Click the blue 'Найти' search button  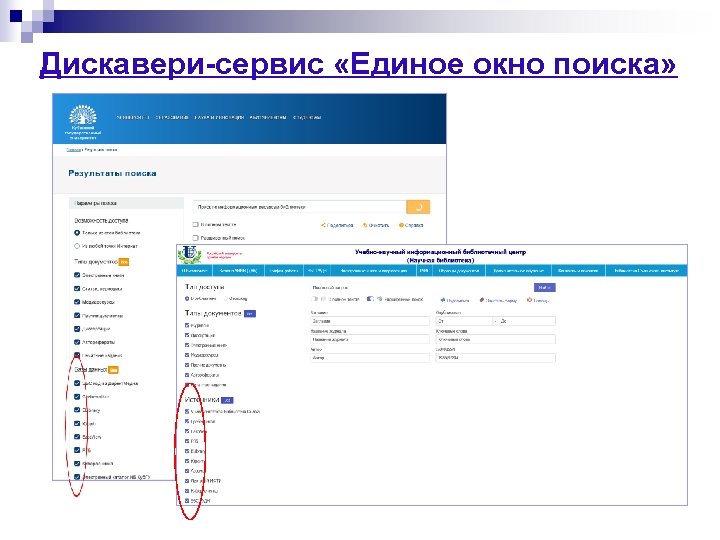[545, 287]
